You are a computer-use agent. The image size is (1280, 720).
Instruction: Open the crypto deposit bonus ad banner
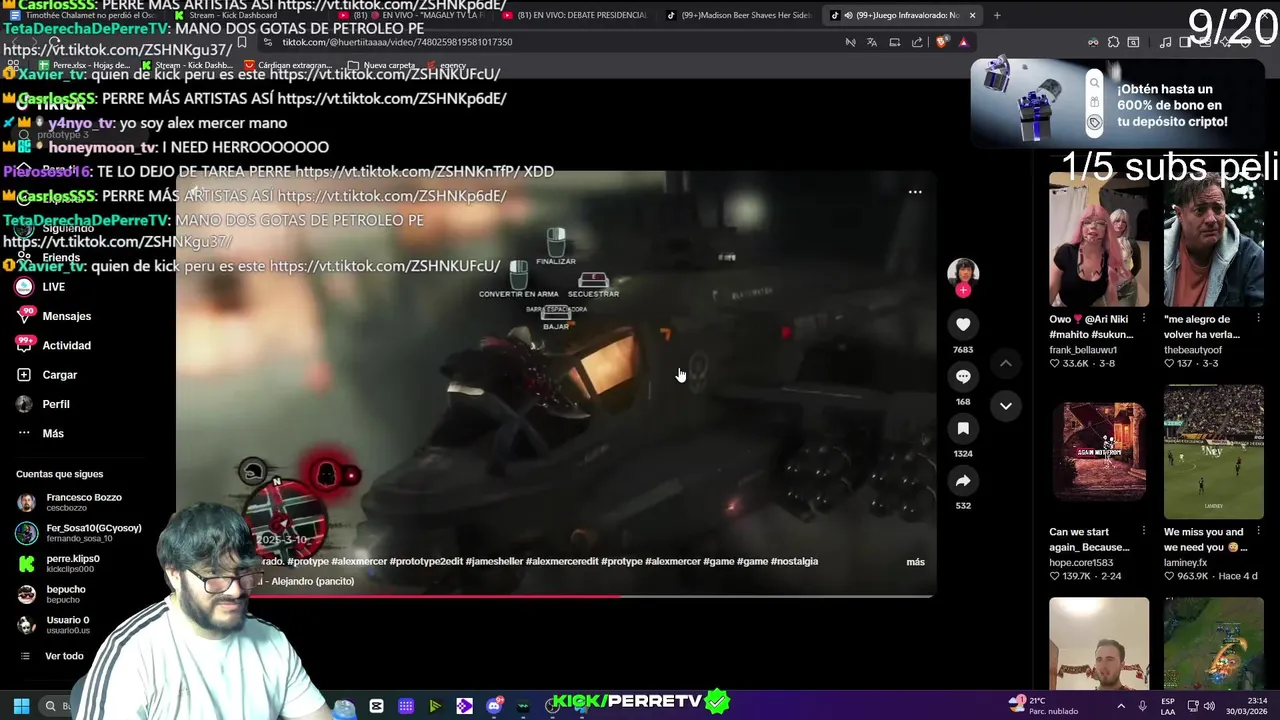pyautogui.click(x=1120, y=104)
